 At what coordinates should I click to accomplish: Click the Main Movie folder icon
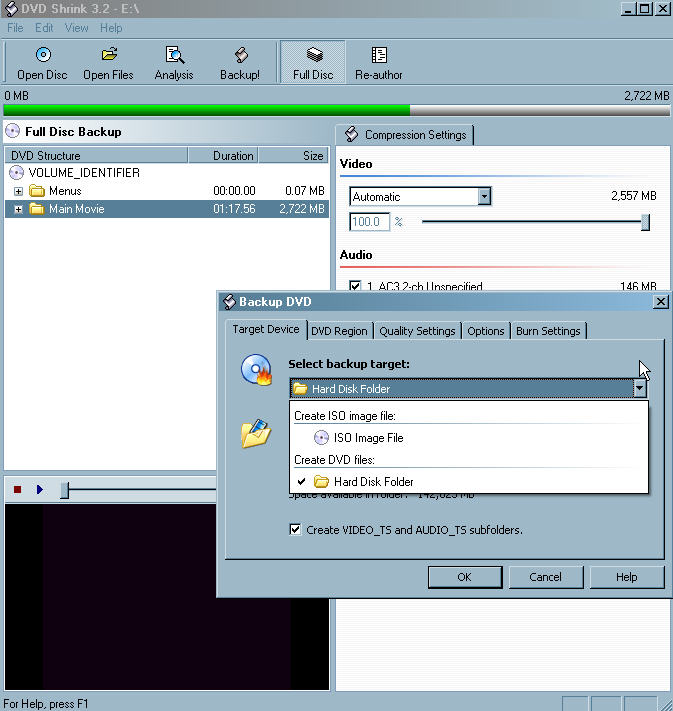37,209
